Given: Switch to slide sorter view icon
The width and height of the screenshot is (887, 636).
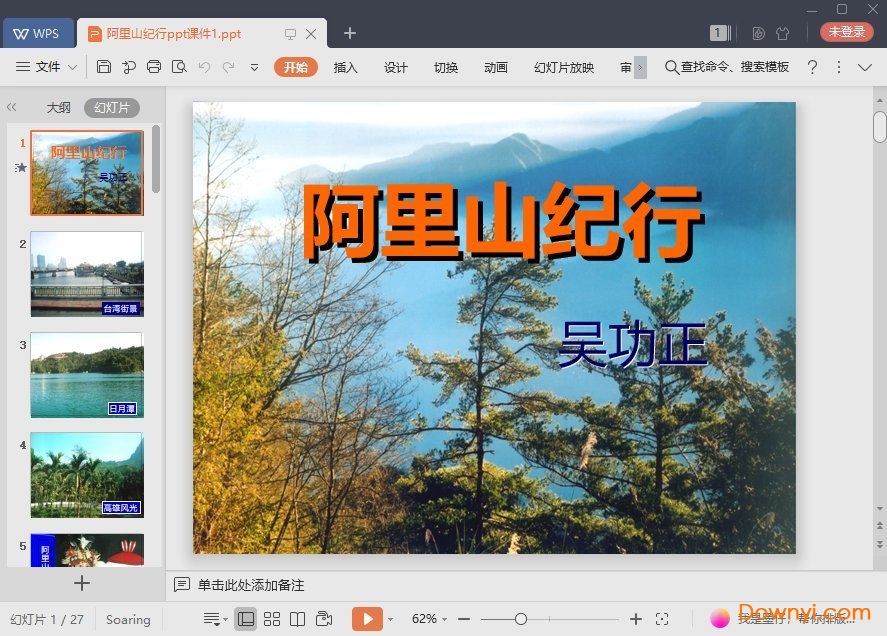Looking at the screenshot, I should click(x=272, y=618).
